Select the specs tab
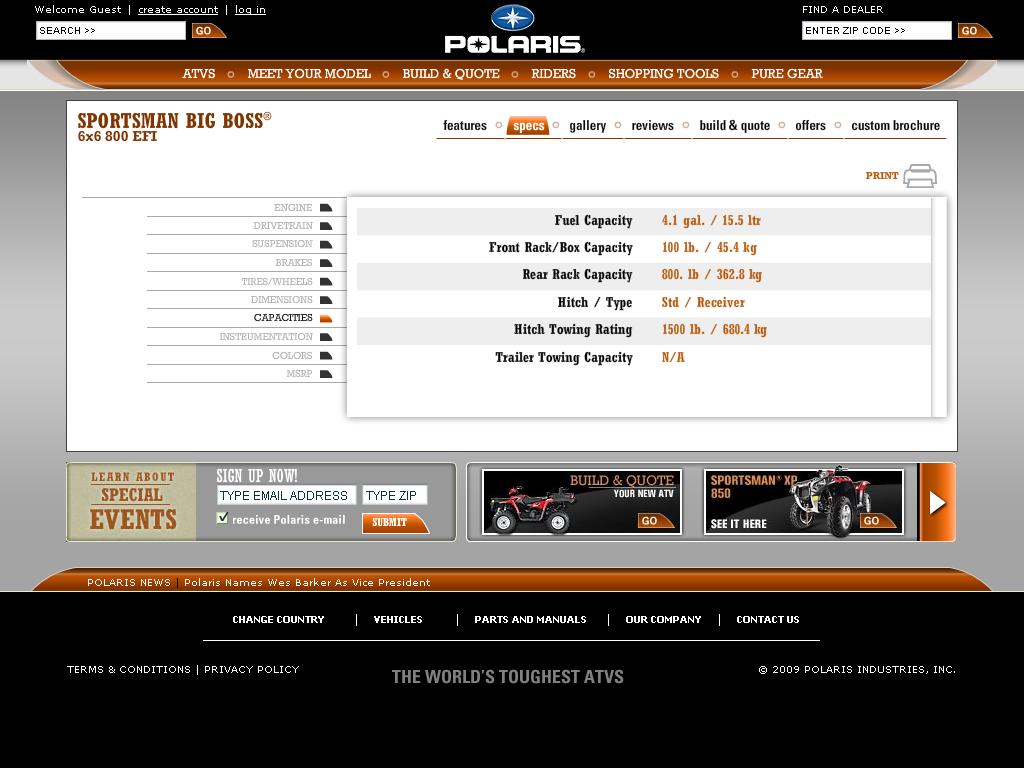The height and width of the screenshot is (768, 1024). tap(528, 125)
